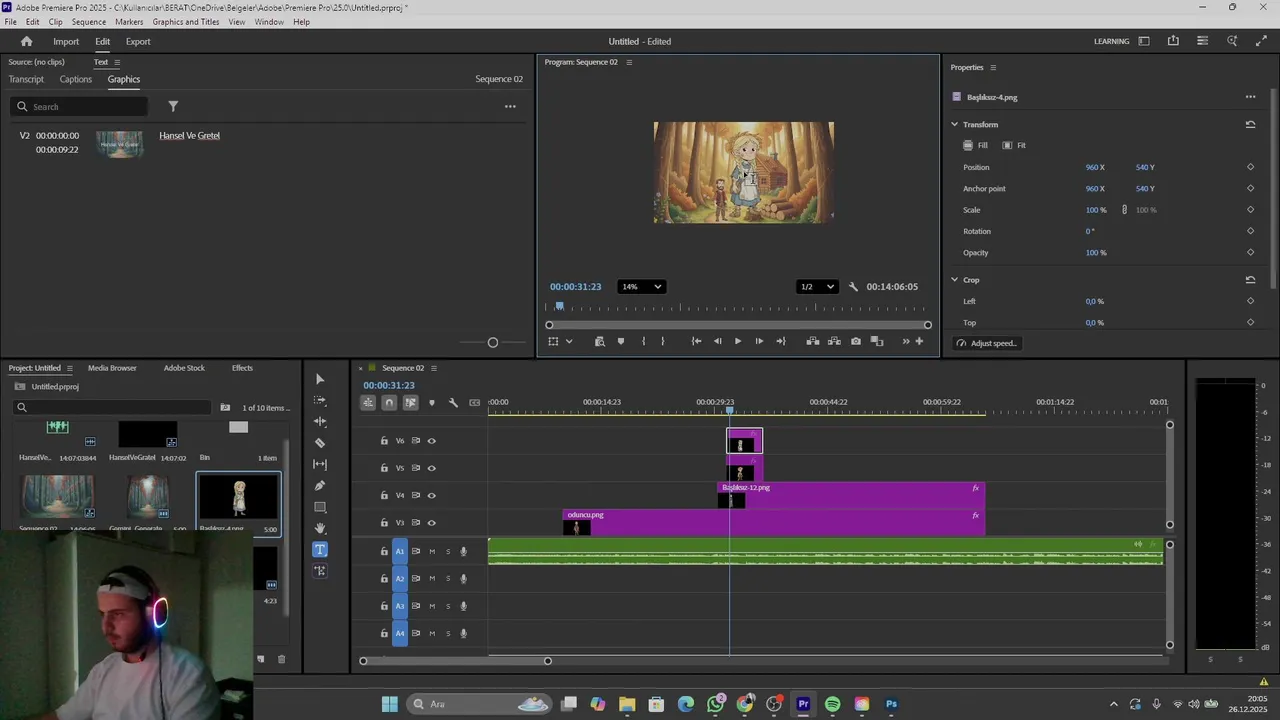Toggle lock on track V5

click(x=384, y=468)
